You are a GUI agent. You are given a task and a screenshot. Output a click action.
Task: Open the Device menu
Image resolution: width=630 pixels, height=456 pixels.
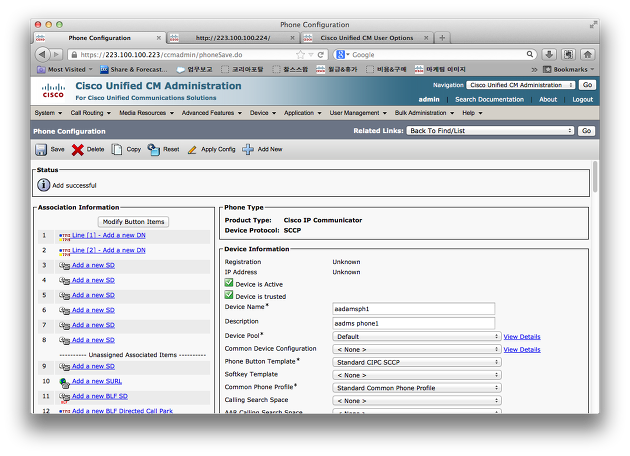[263, 113]
